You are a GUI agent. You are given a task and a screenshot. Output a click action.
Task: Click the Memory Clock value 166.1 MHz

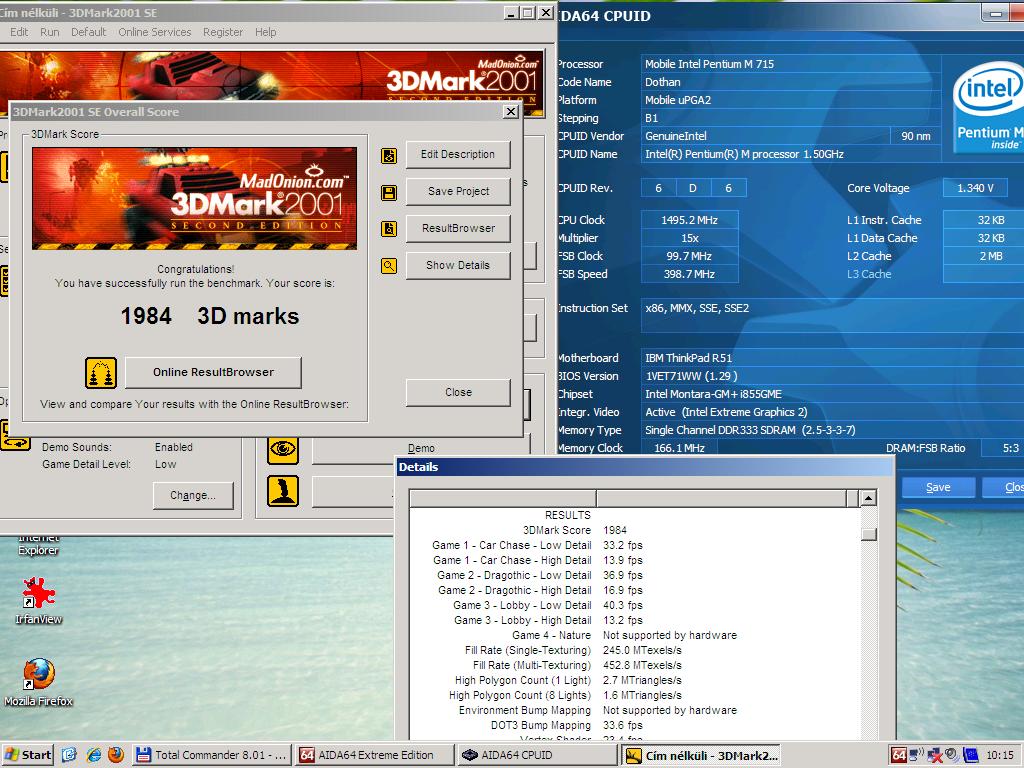[679, 448]
